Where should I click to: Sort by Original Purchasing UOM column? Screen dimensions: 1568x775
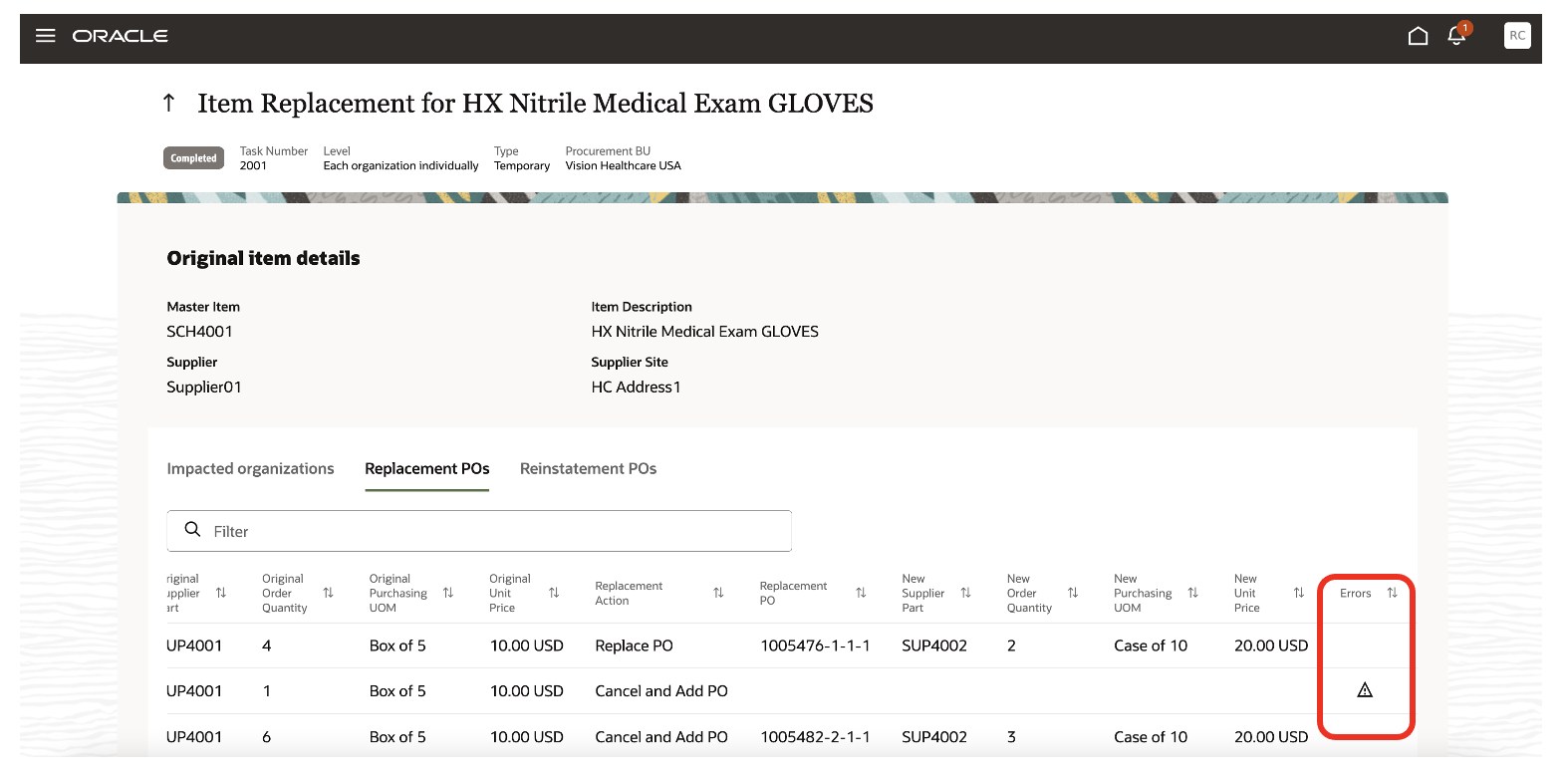click(x=448, y=593)
